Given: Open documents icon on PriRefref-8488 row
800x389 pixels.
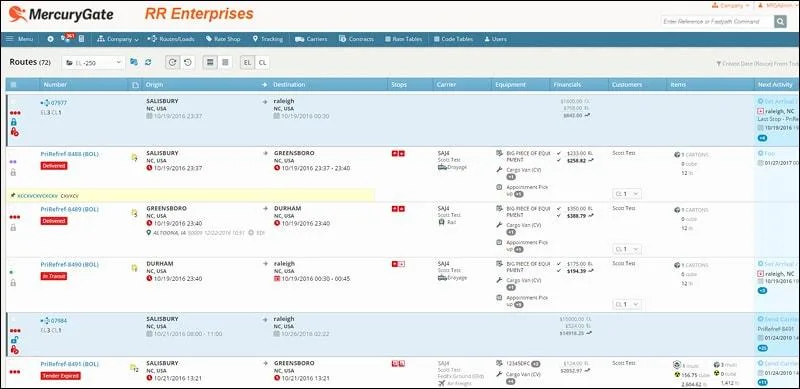Looking at the screenshot, I should point(134,158).
